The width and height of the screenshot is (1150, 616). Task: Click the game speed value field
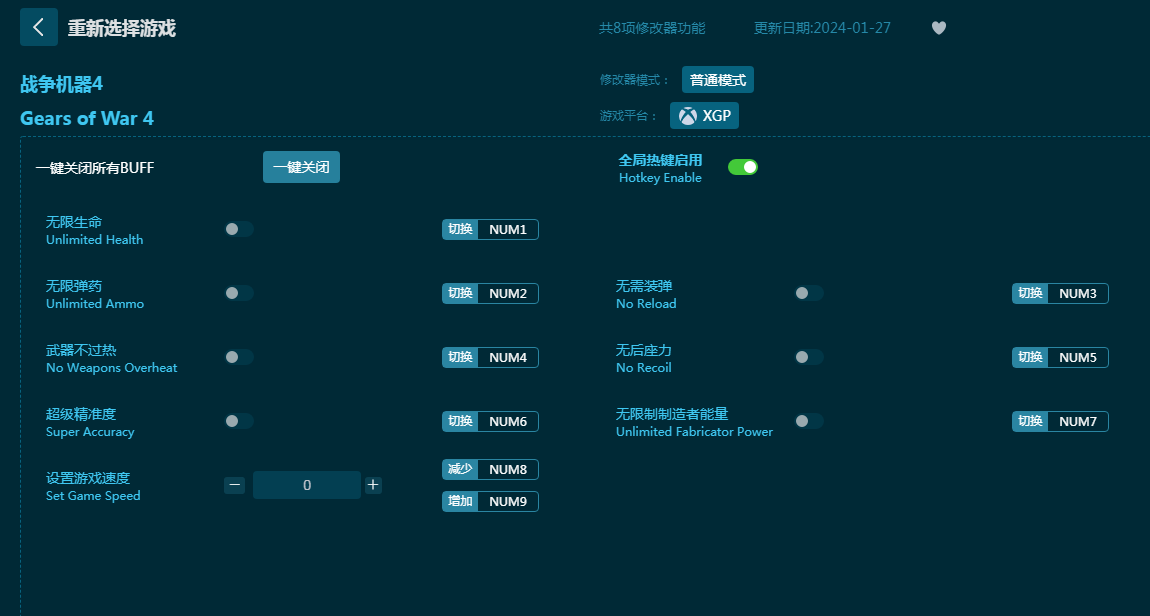click(307, 485)
